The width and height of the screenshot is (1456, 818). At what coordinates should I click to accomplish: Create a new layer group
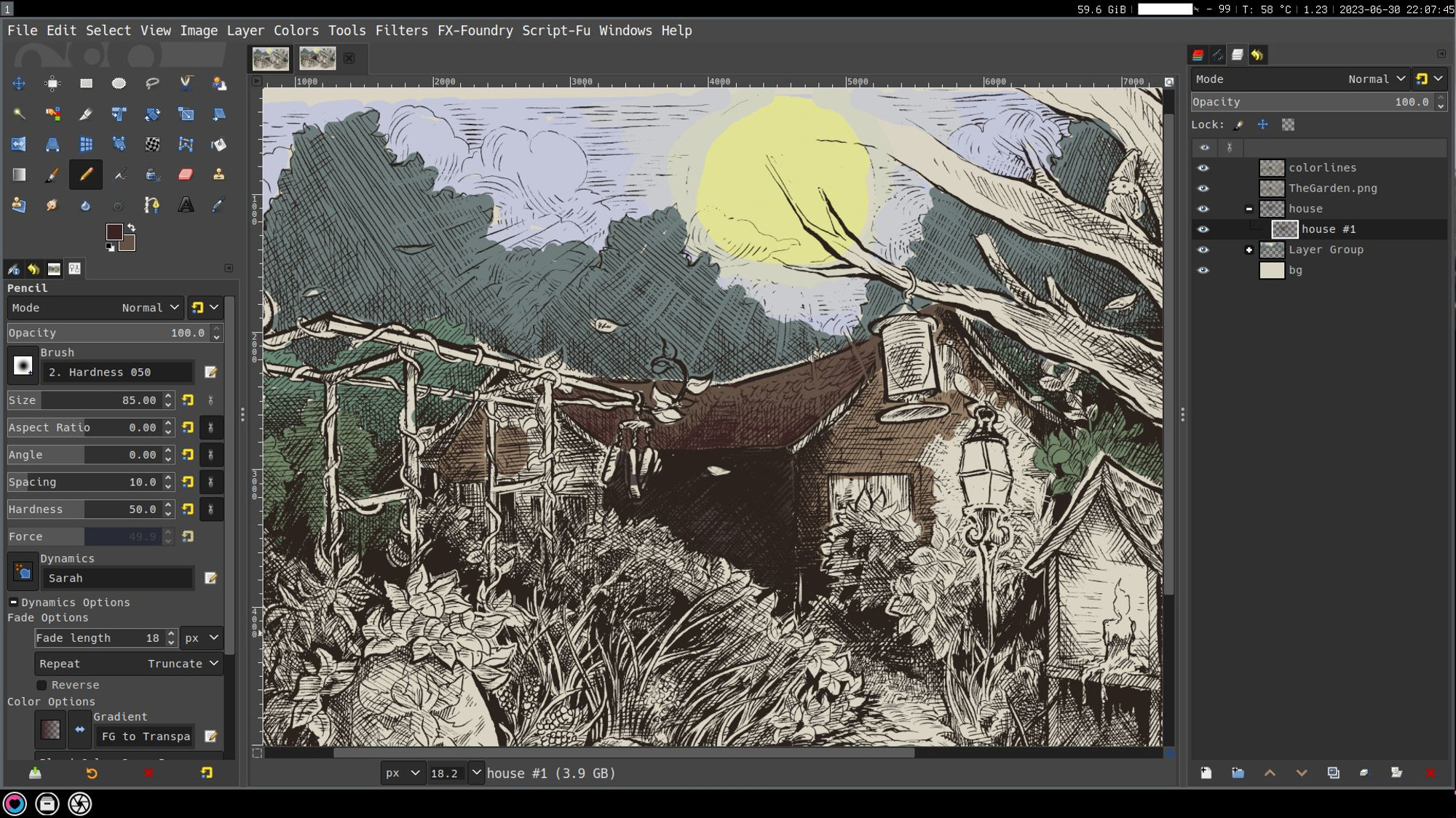(1238, 773)
